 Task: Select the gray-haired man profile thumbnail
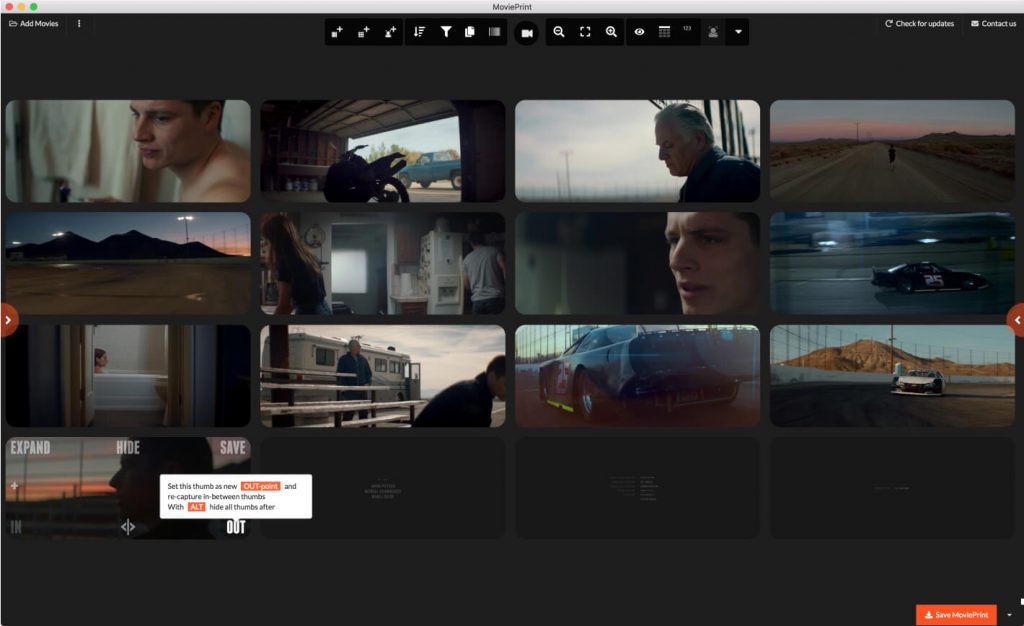[637, 151]
